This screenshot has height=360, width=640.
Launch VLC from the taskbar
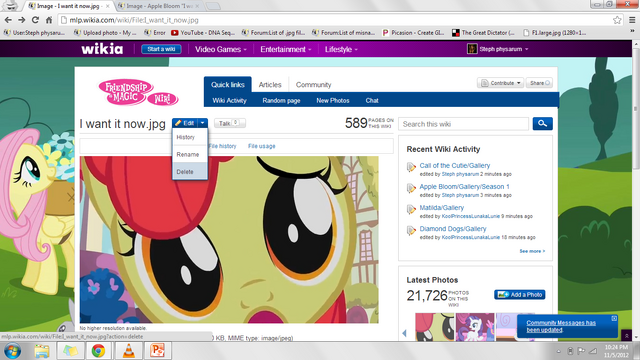point(128,351)
